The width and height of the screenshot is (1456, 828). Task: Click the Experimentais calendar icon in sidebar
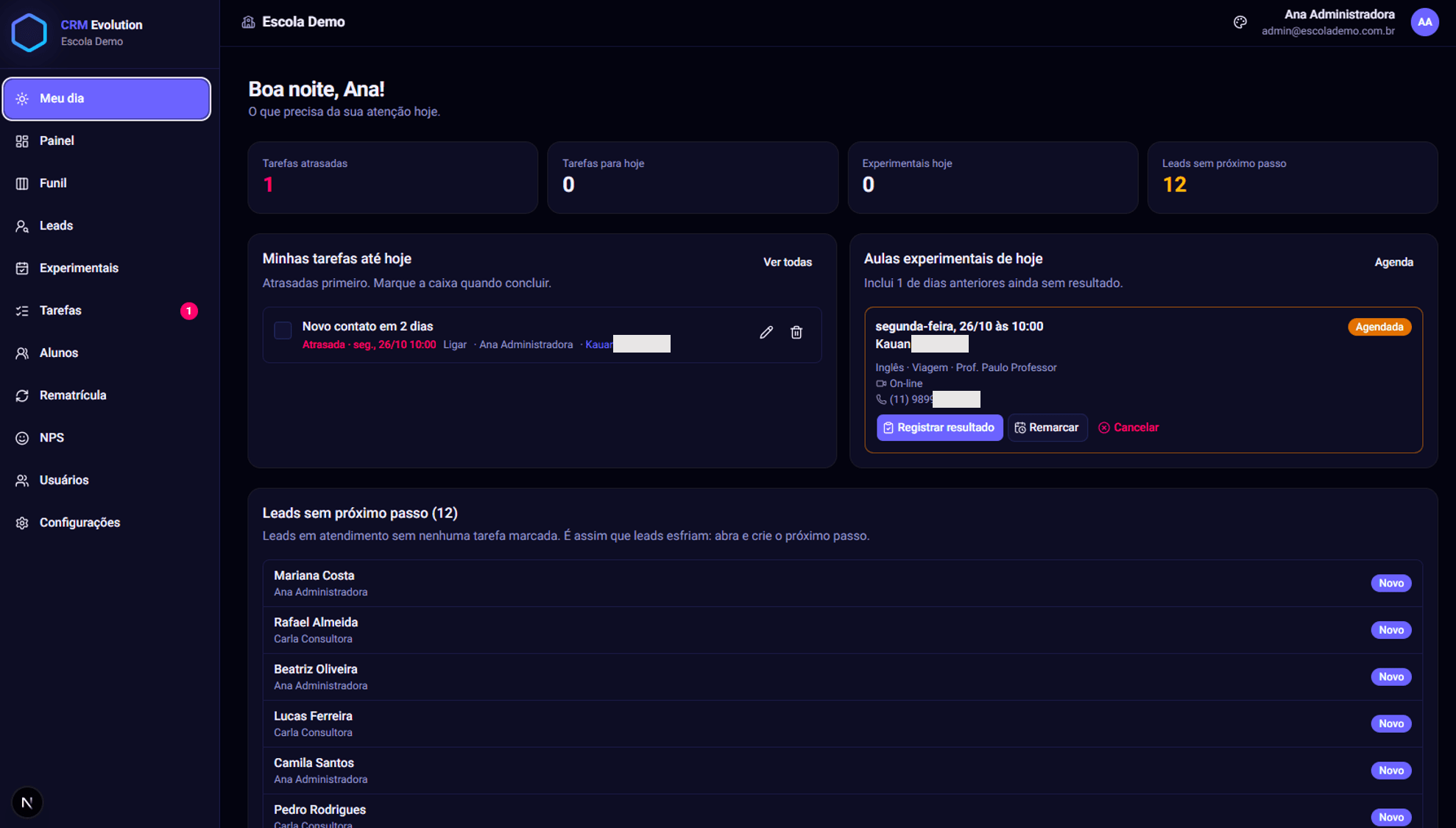coord(22,269)
